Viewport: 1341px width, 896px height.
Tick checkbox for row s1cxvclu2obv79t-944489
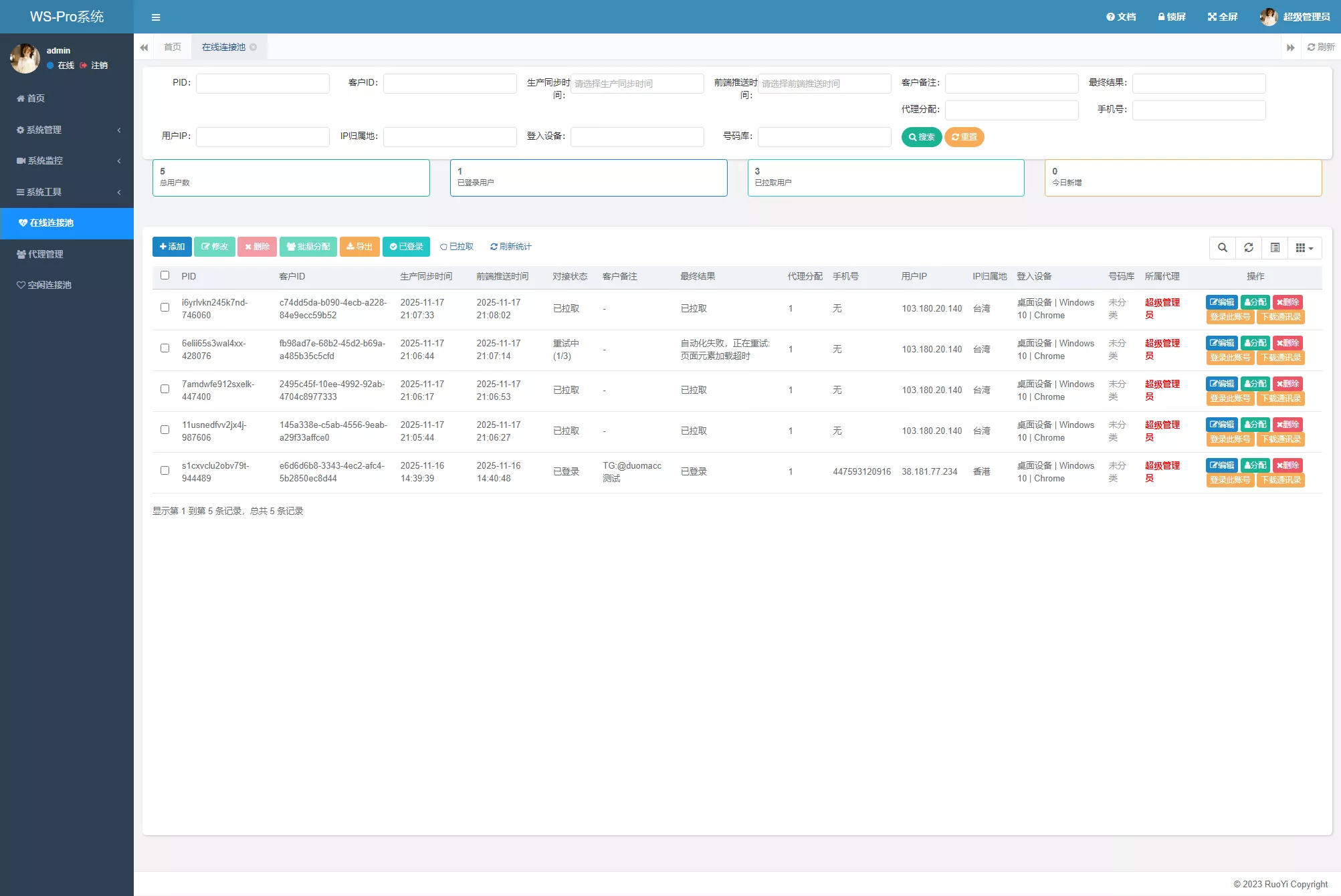(x=165, y=471)
